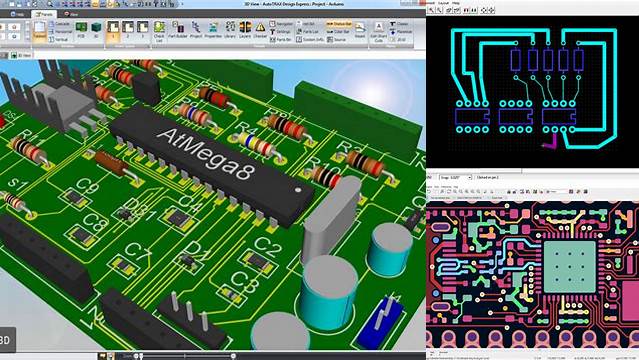Toggle Tabbed window layout
The width and height of the screenshot is (639, 360).
(40, 31)
